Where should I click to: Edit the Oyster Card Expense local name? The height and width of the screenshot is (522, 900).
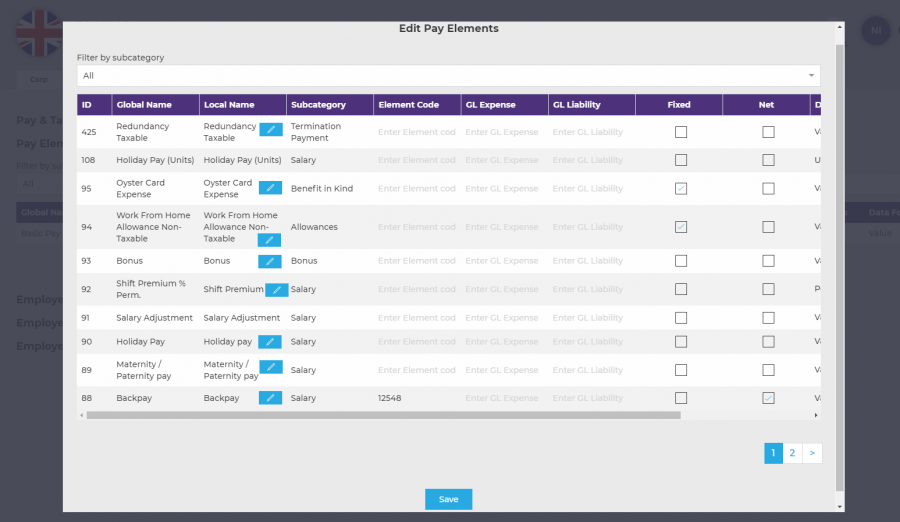tap(270, 187)
